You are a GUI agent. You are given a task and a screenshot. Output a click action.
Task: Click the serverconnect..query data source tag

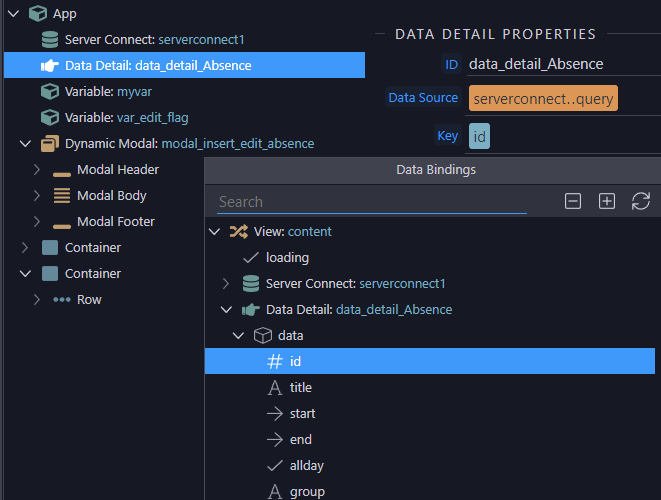(543, 99)
